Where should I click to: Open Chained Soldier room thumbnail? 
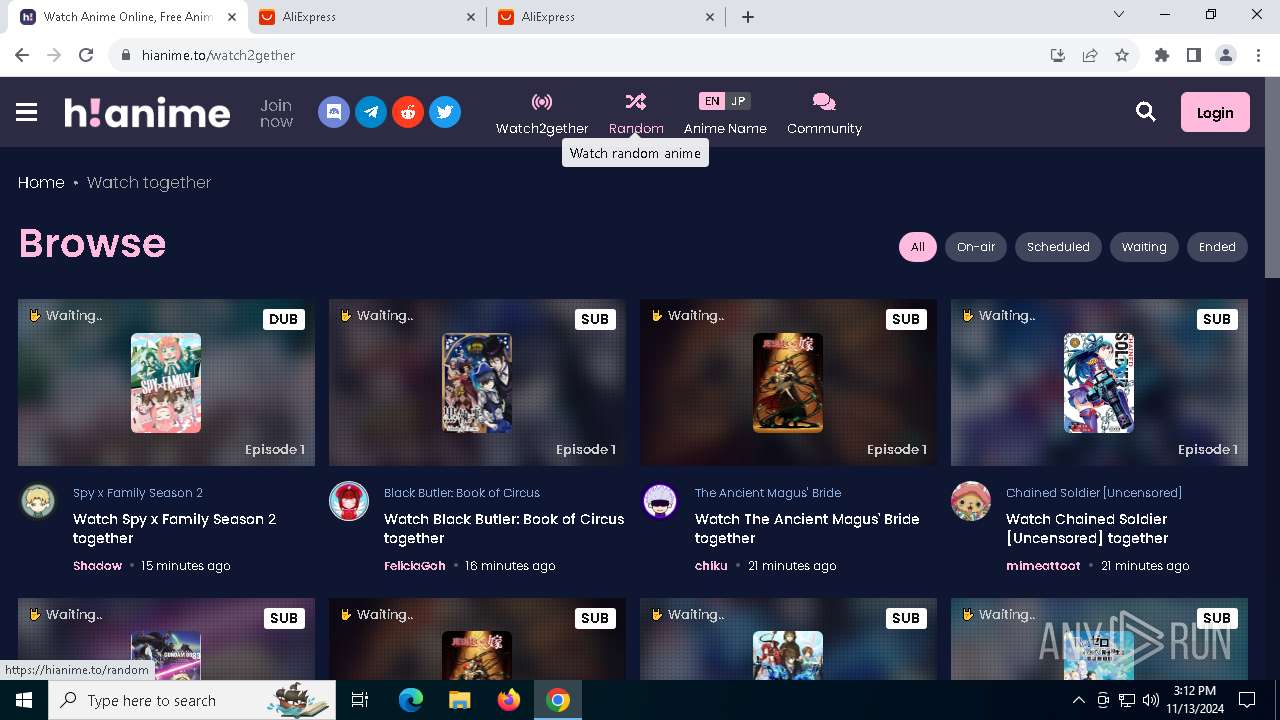tap(1099, 382)
